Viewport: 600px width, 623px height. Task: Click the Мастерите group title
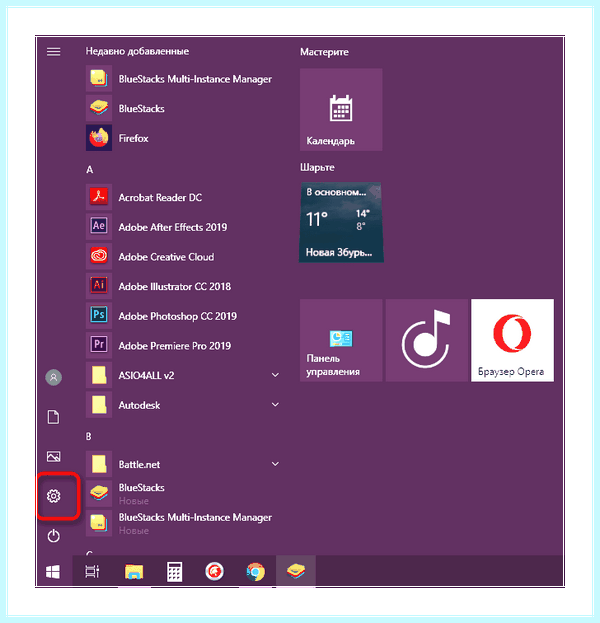(324, 52)
